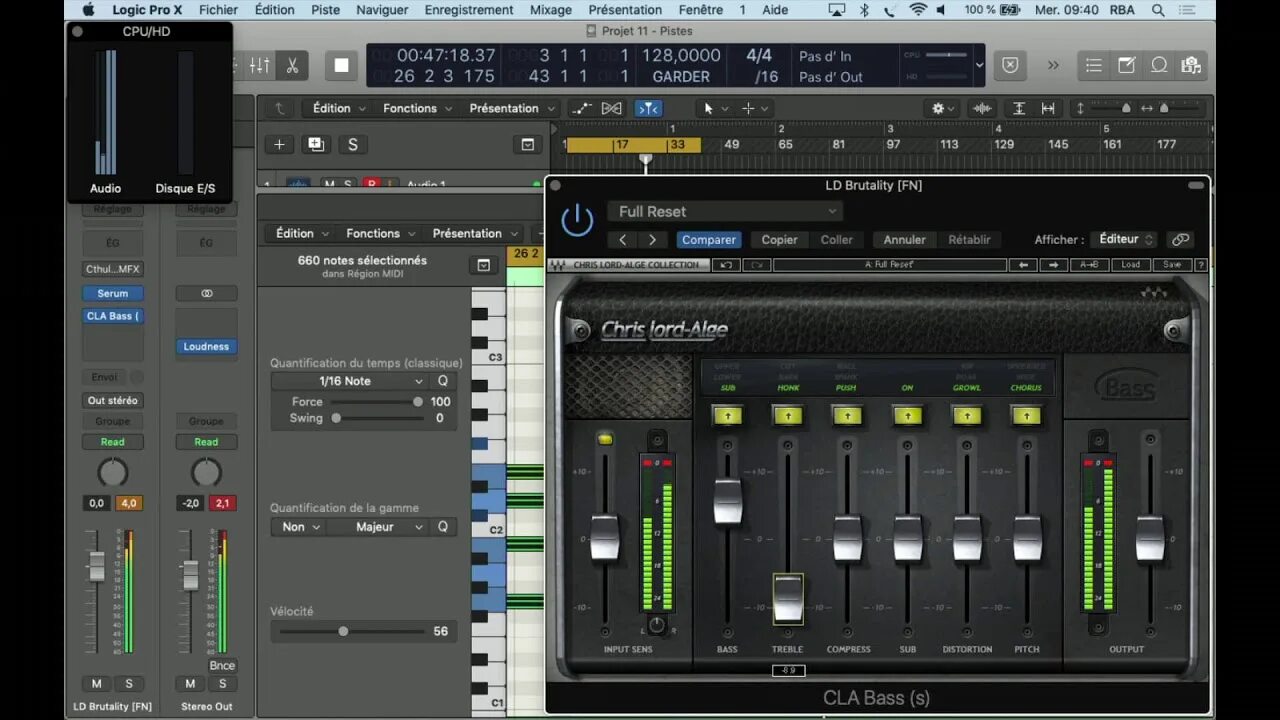Open the Aide menu
The height and width of the screenshot is (720, 1280).
click(x=775, y=10)
